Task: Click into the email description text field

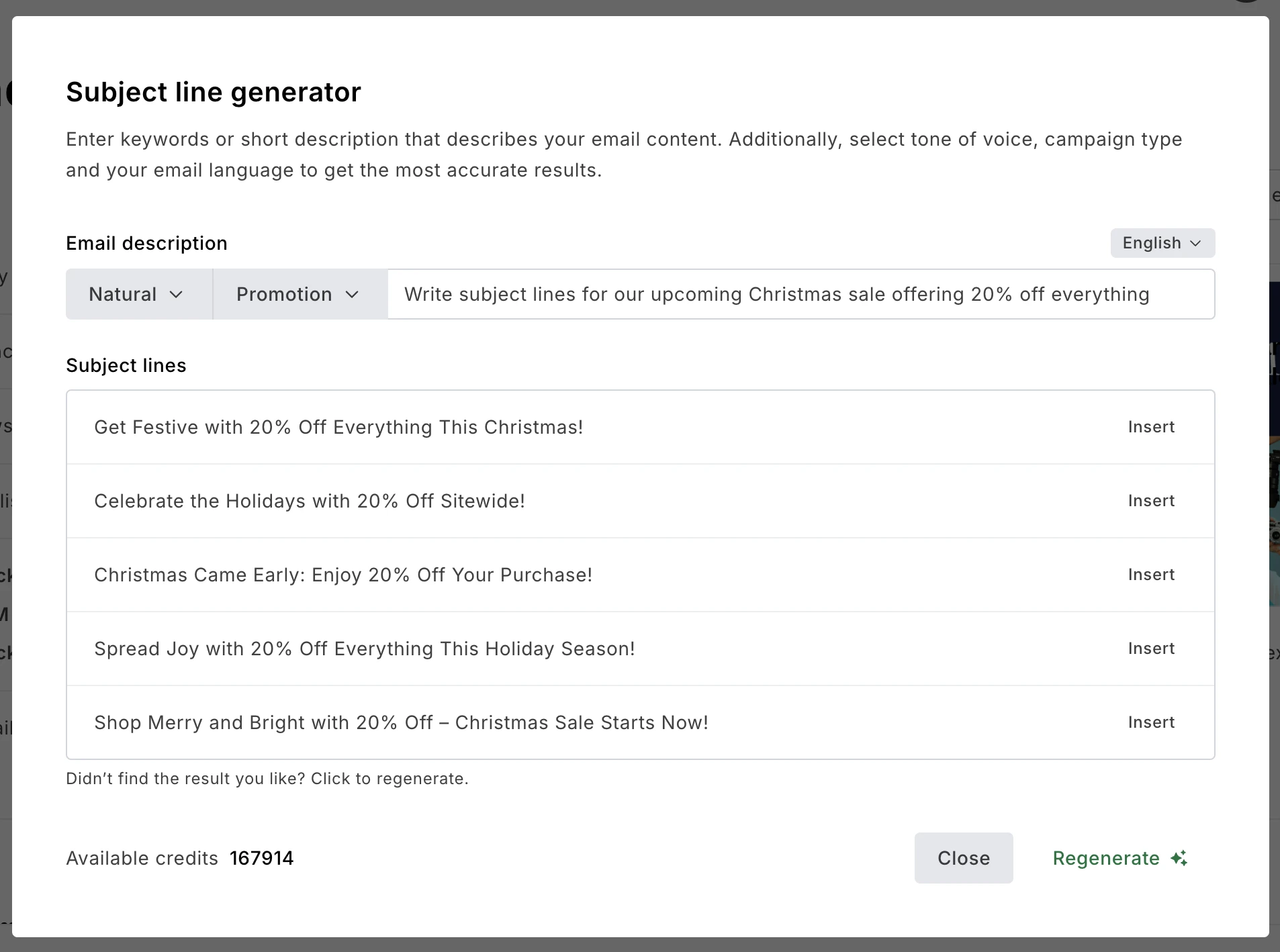Action: 799,295
